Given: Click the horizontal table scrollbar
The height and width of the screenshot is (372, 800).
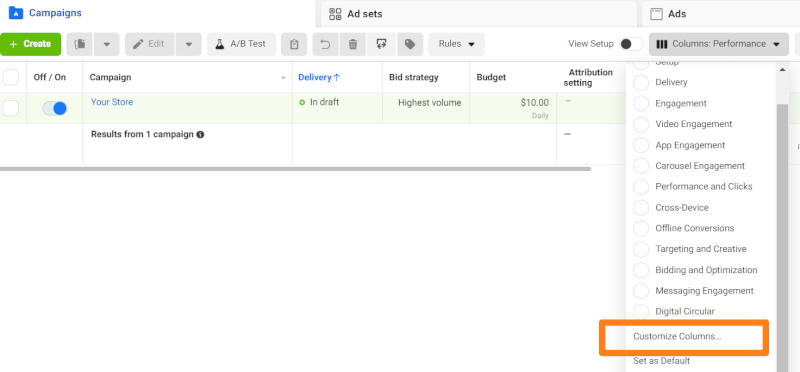Looking at the screenshot, I should tap(295, 168).
